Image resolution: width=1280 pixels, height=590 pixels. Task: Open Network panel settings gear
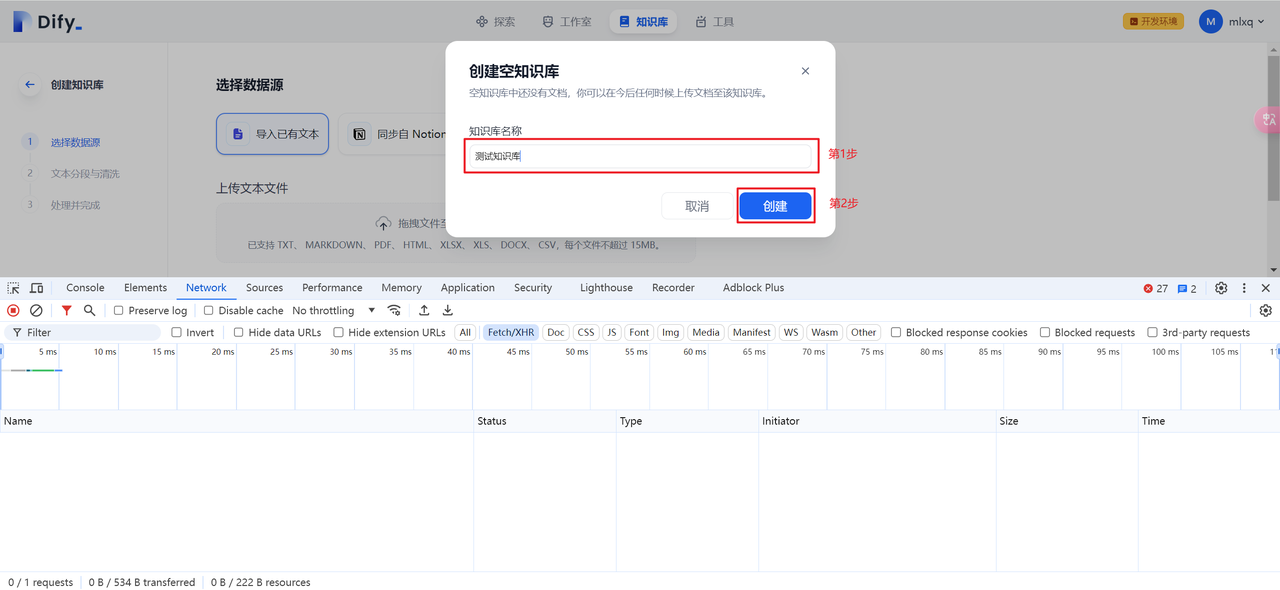tap(1265, 311)
